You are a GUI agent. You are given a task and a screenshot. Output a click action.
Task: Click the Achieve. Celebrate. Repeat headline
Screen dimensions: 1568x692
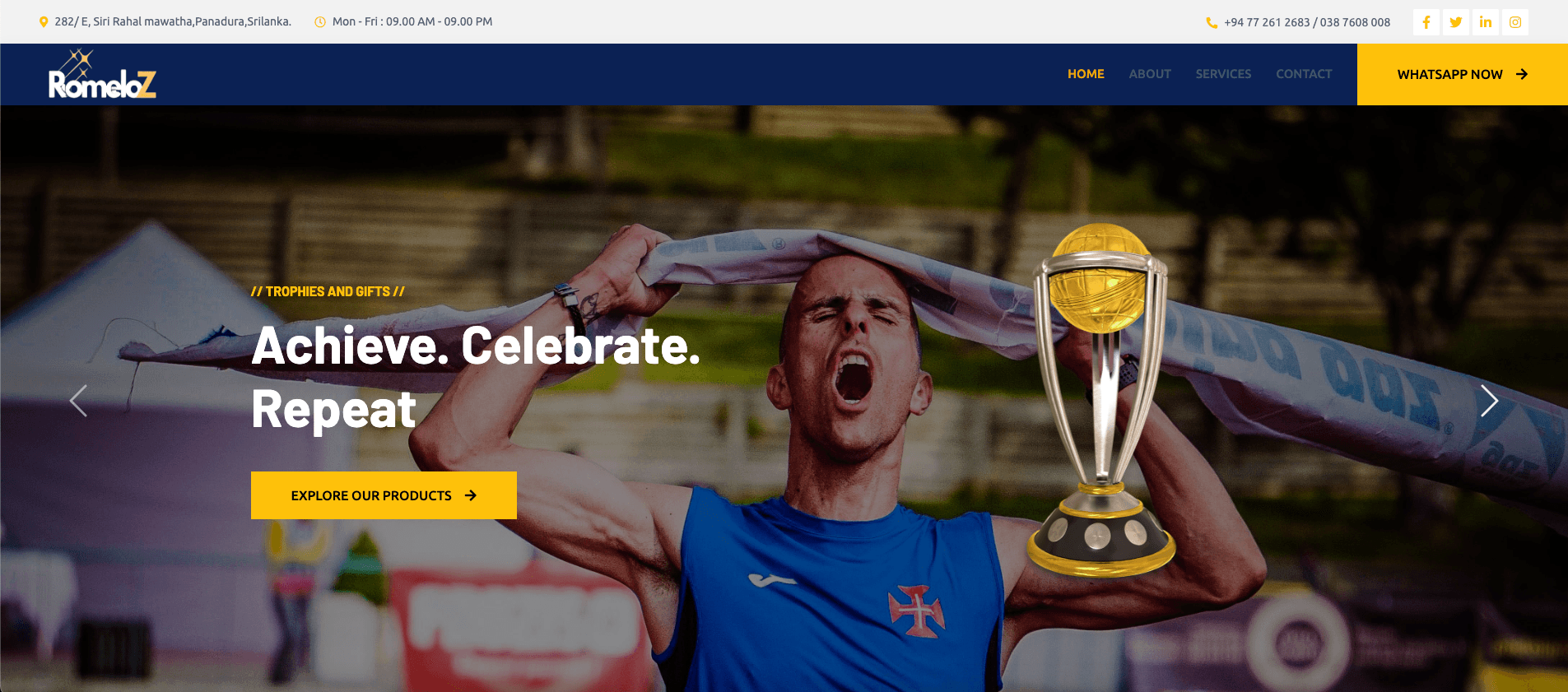click(x=476, y=377)
